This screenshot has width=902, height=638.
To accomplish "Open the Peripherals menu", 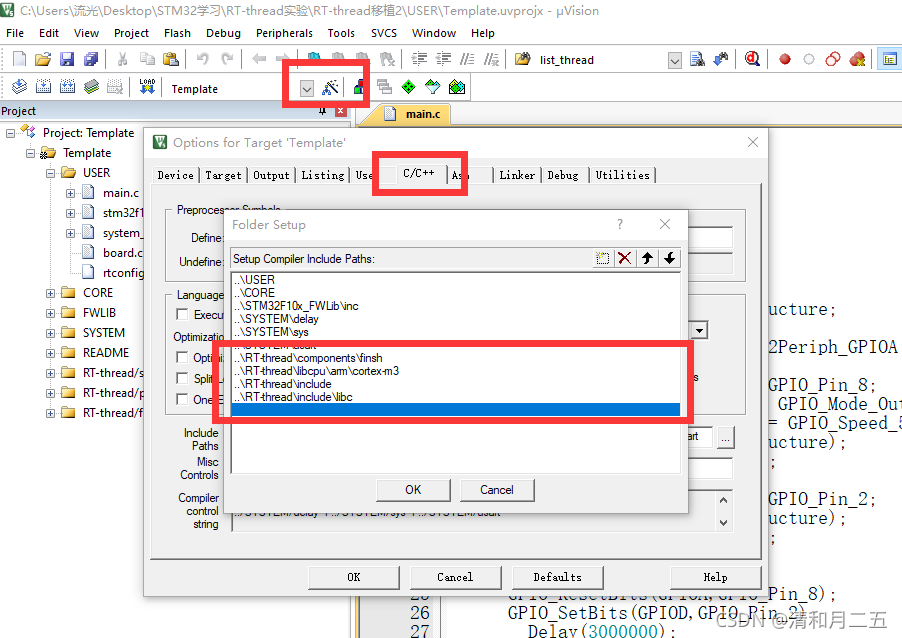I will tap(284, 33).
